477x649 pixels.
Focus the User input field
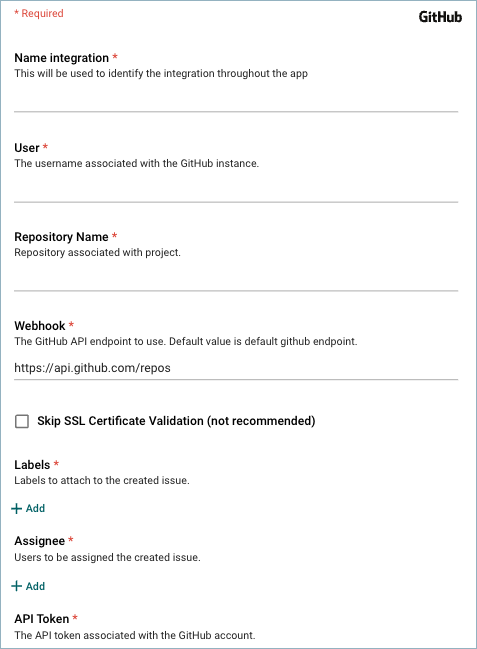[236, 190]
